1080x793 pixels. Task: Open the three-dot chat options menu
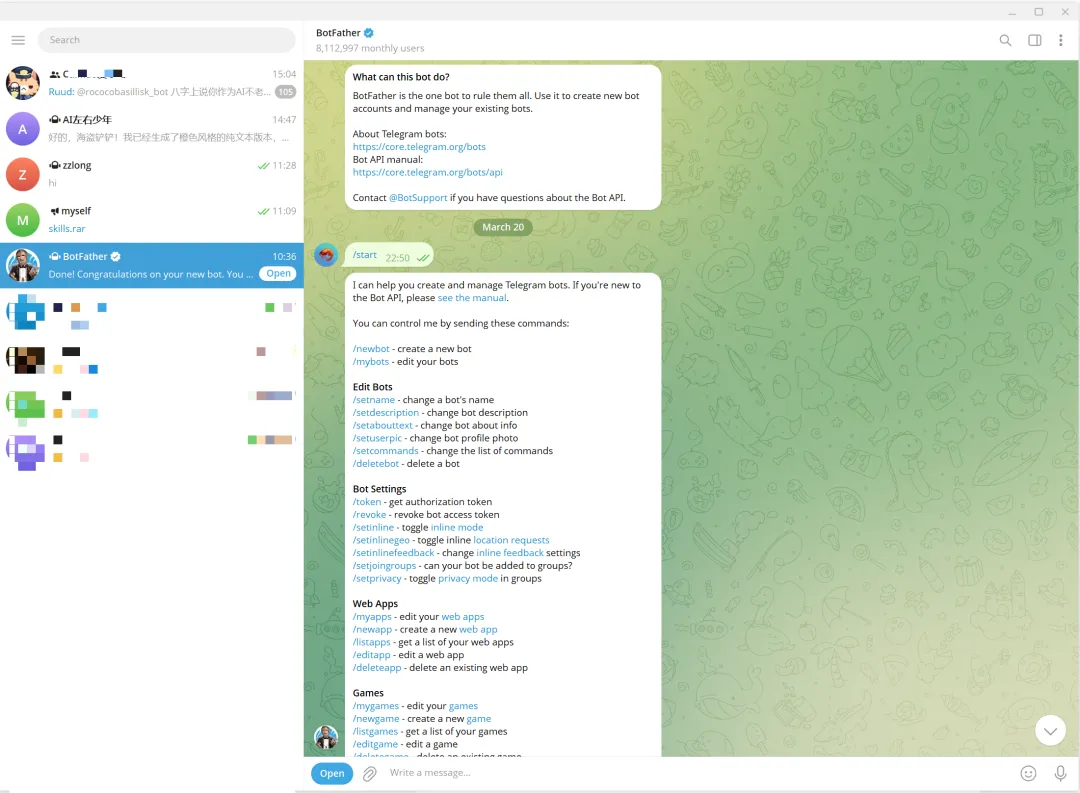(1060, 40)
